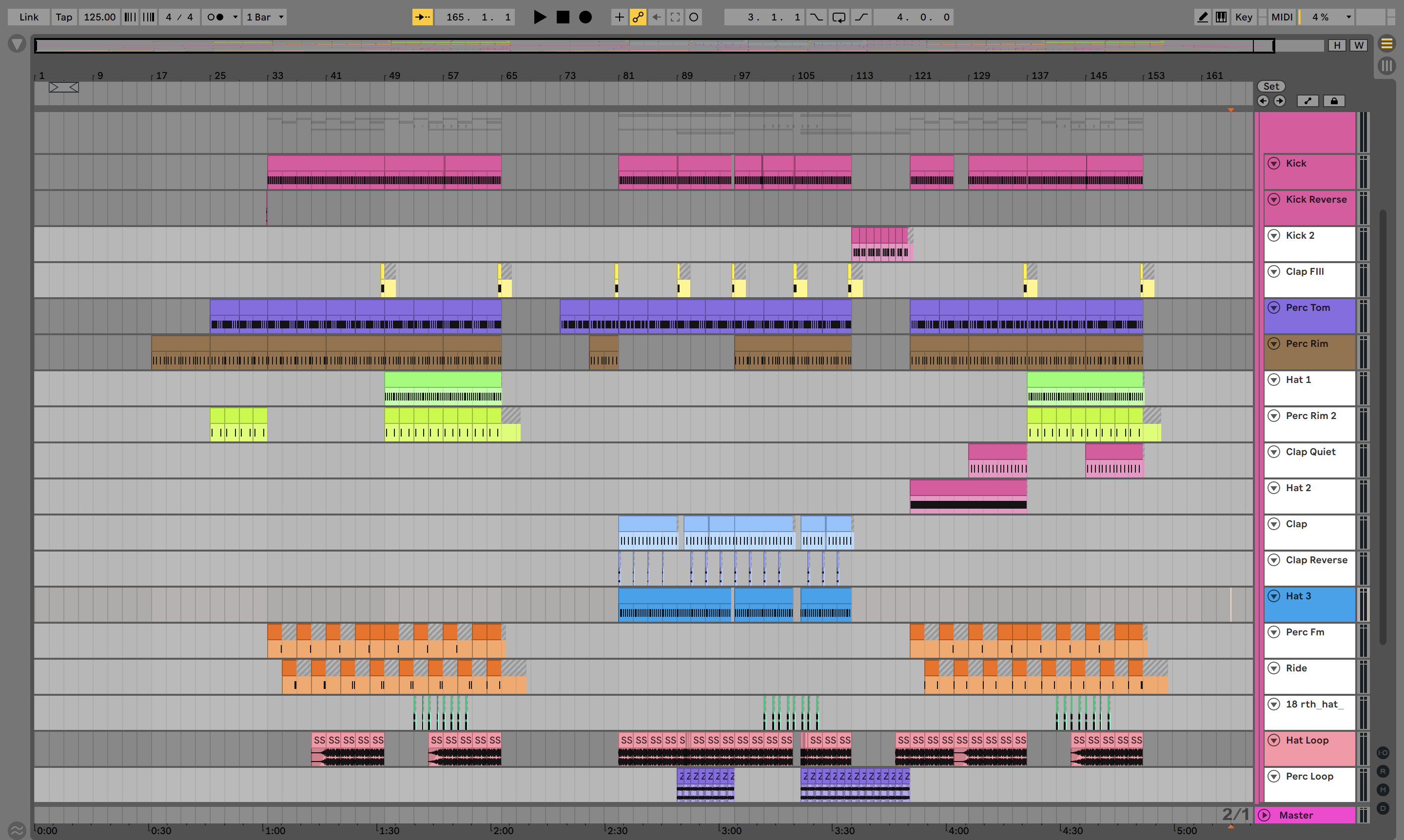Select the Hat 1 track header
Image resolution: width=1404 pixels, height=840 pixels.
click(1309, 388)
